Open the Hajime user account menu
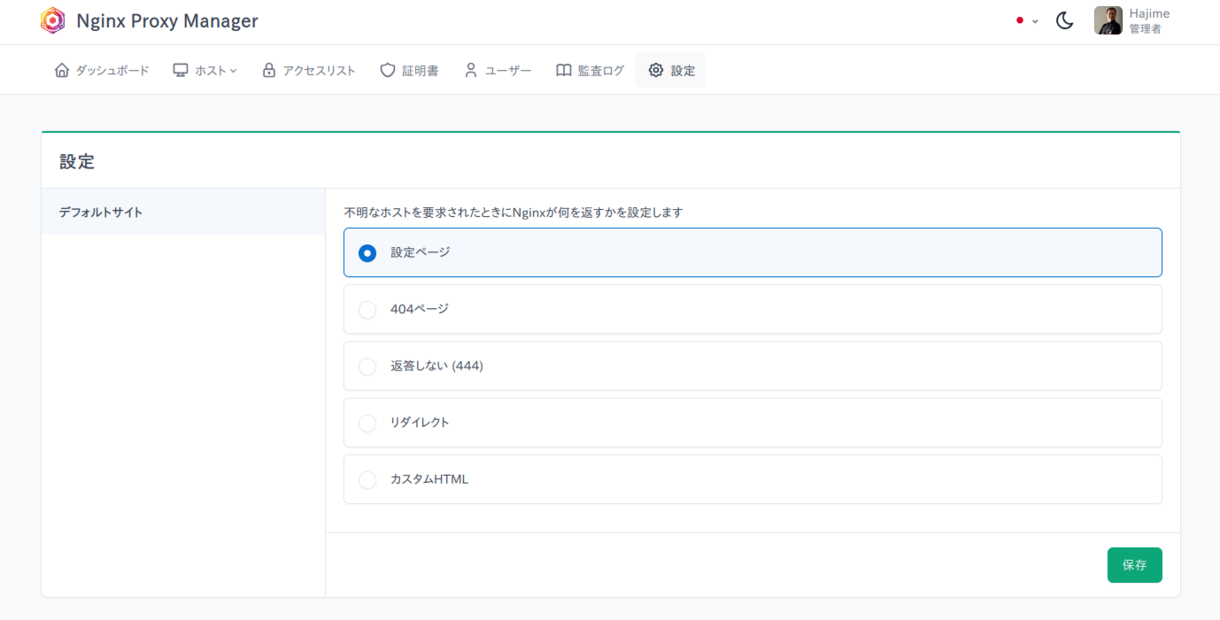 tap(1148, 21)
